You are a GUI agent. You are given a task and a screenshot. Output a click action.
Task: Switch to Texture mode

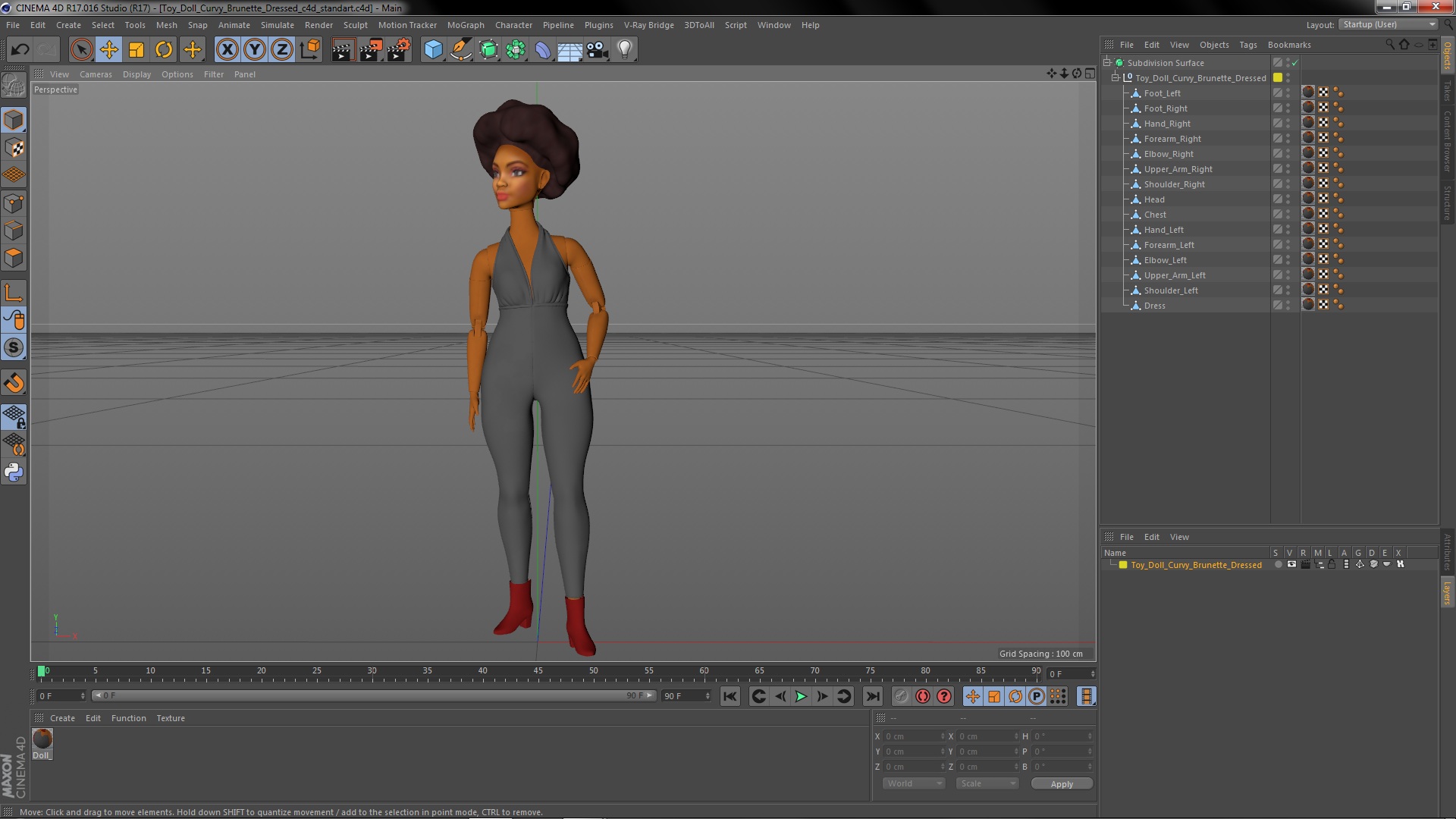(x=14, y=148)
